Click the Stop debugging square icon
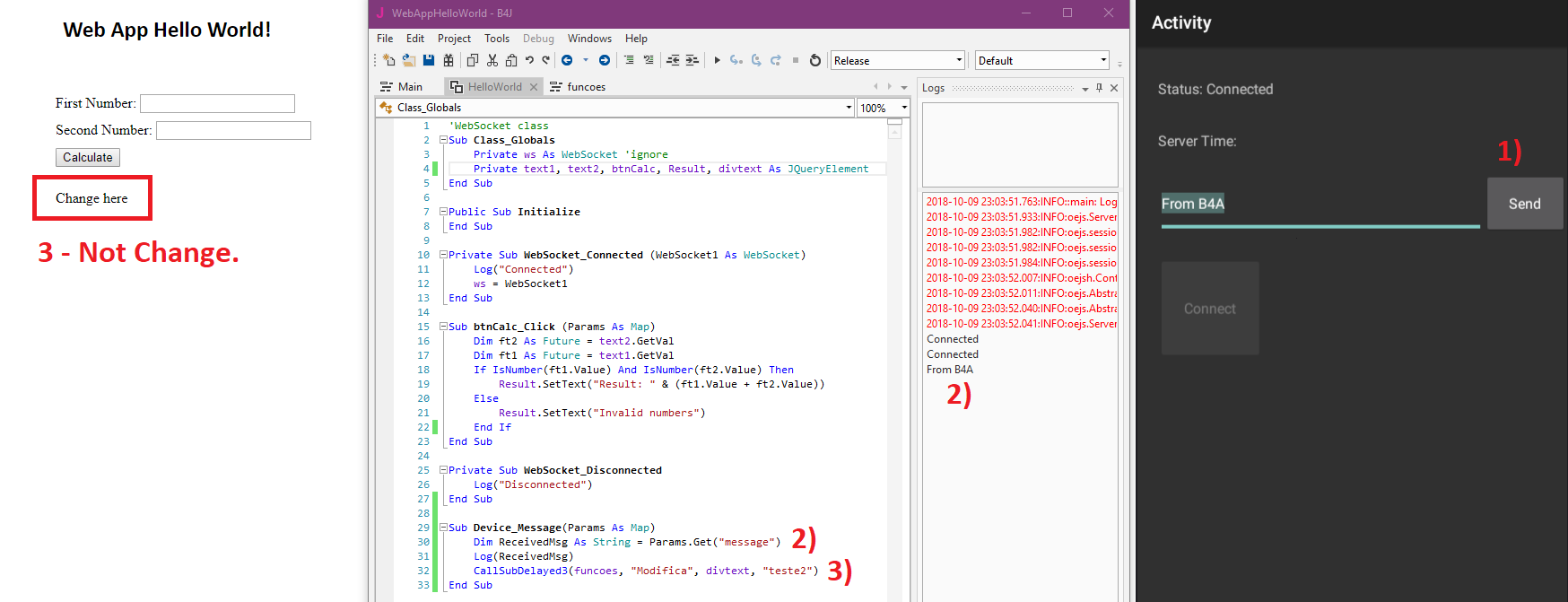The width and height of the screenshot is (1568, 602). pyautogui.click(x=796, y=60)
